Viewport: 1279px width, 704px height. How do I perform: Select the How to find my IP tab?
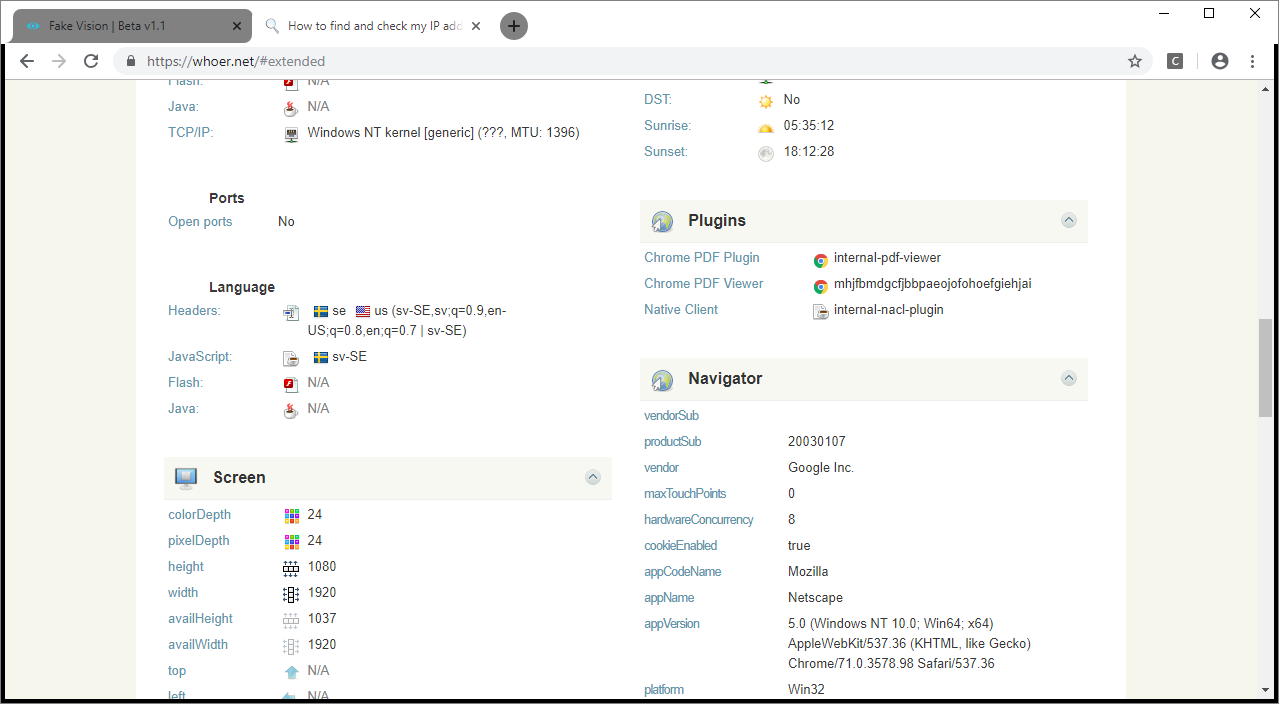375,26
